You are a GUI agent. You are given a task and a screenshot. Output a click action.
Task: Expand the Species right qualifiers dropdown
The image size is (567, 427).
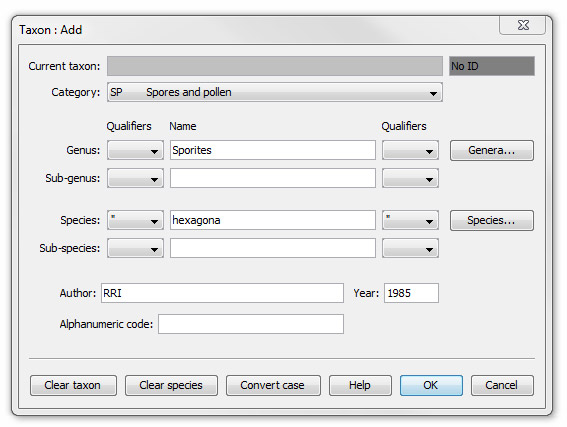pos(410,220)
